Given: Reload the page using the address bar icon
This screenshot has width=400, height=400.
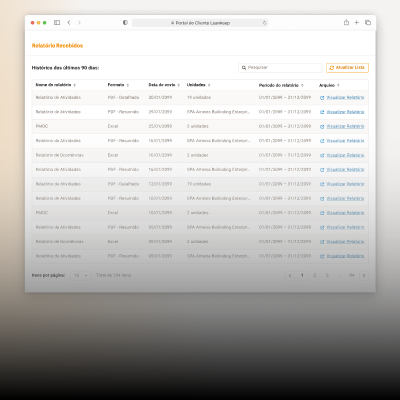Looking at the screenshot, I should (x=265, y=23).
